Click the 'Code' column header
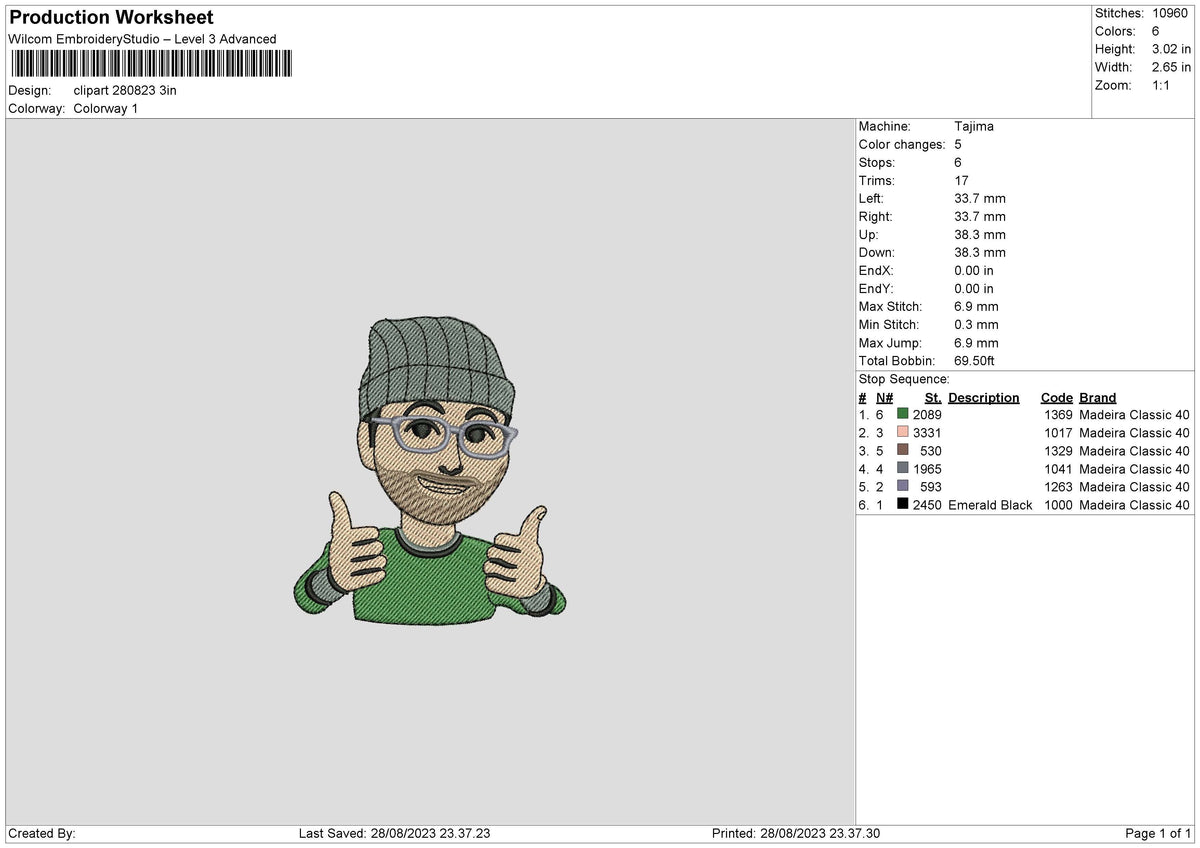 coord(1056,397)
